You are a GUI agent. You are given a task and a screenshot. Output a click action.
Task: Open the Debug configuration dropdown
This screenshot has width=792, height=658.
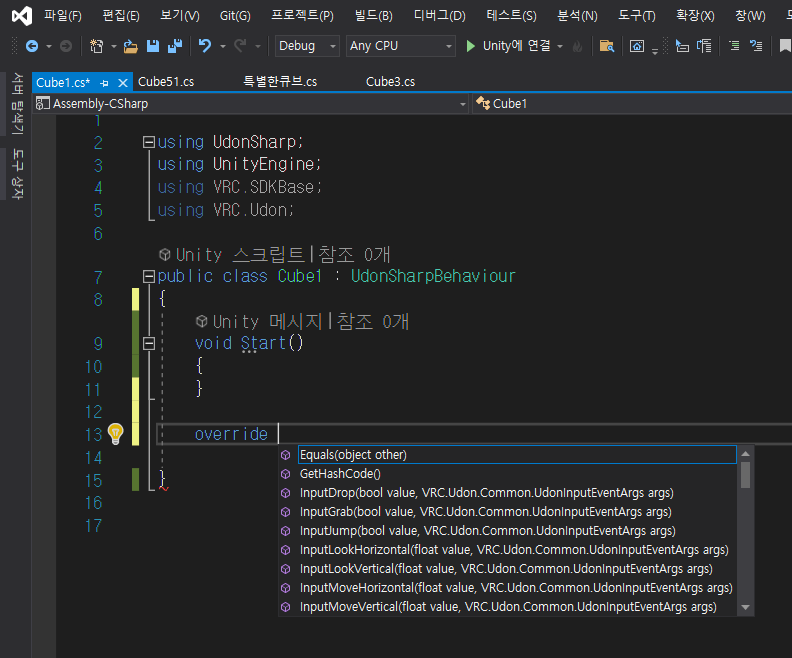tap(307, 46)
